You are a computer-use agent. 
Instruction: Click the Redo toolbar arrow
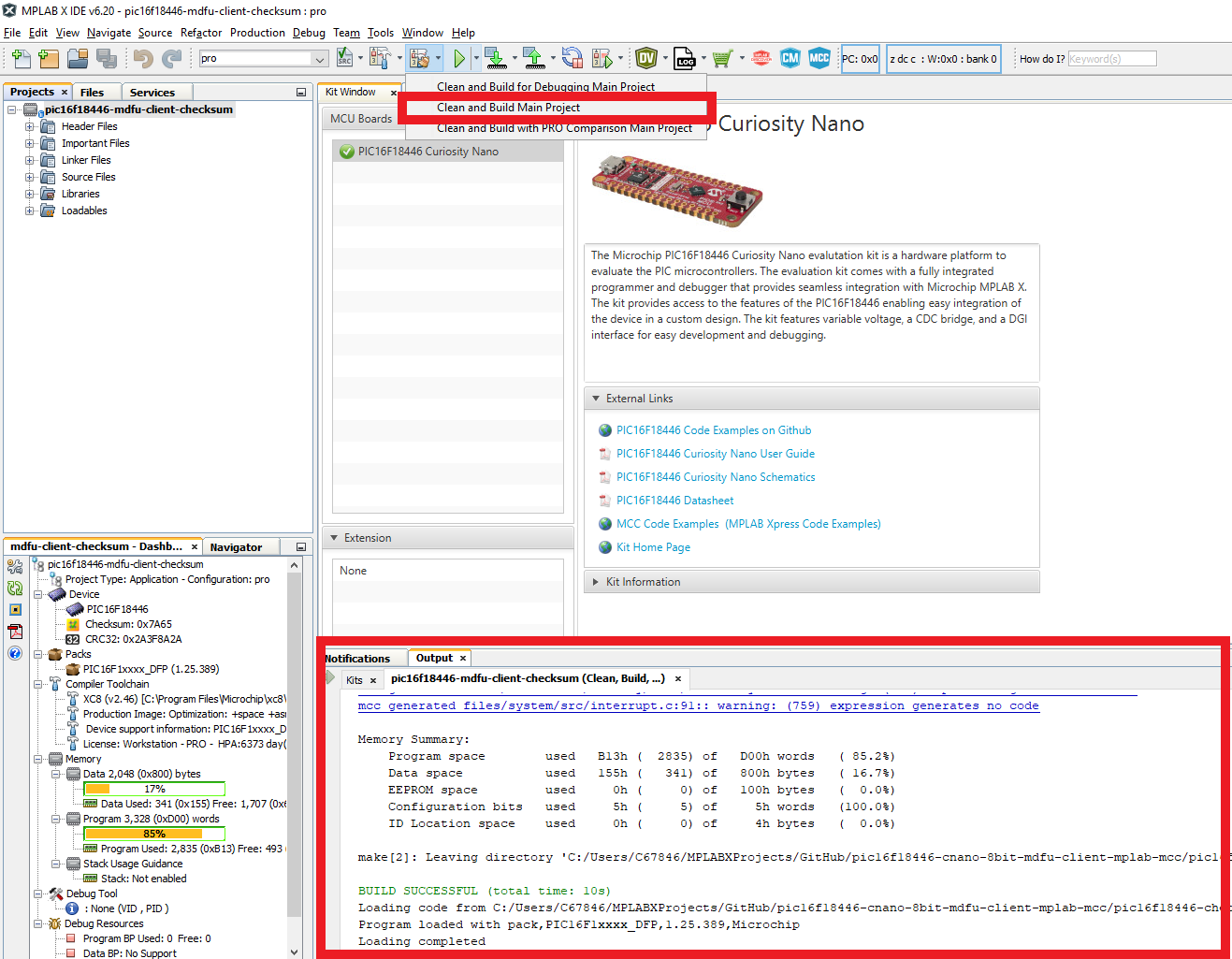171,58
